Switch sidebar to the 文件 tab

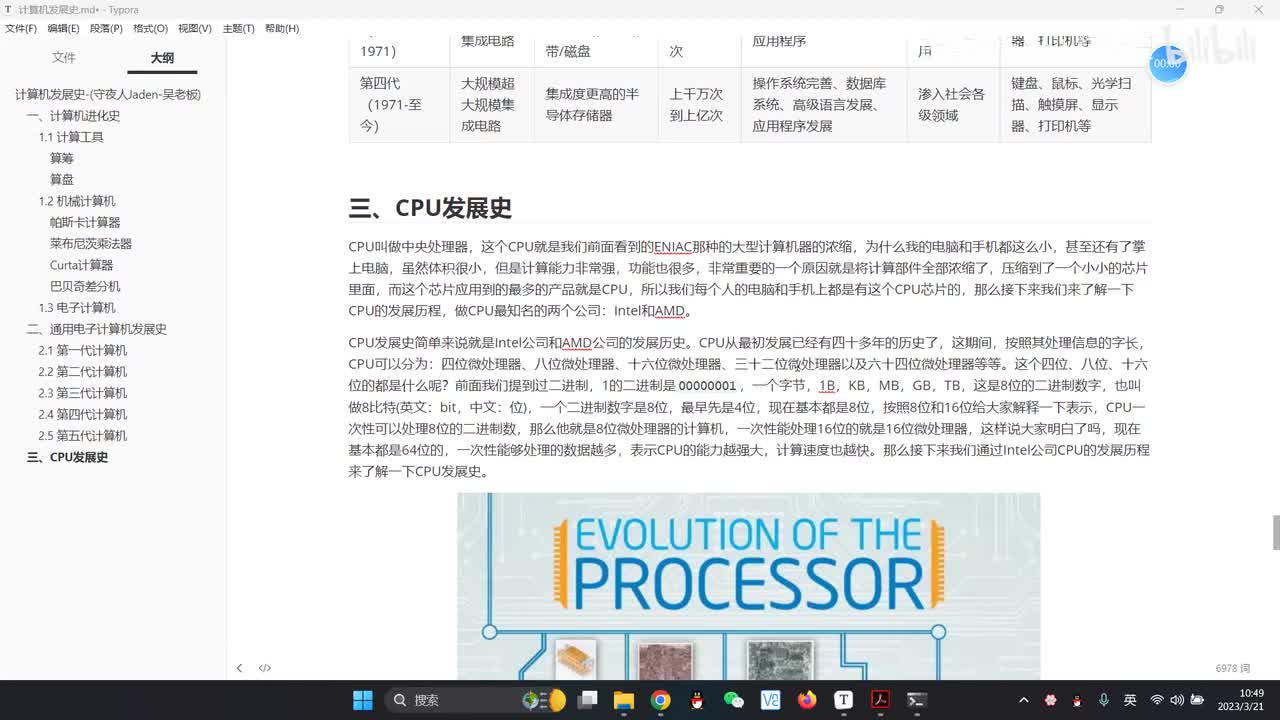(x=64, y=57)
